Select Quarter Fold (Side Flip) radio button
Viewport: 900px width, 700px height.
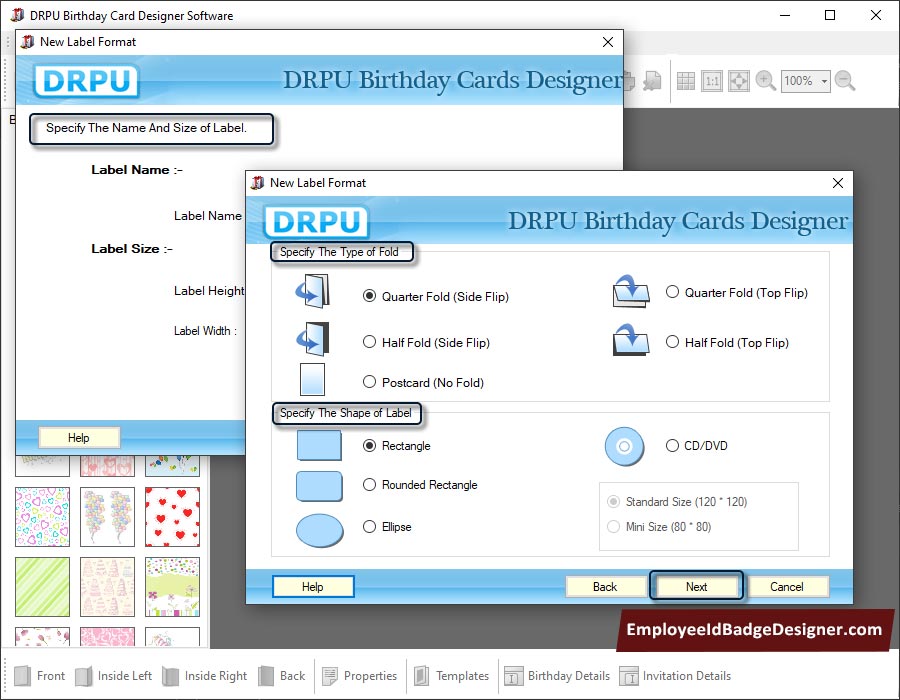[370, 296]
